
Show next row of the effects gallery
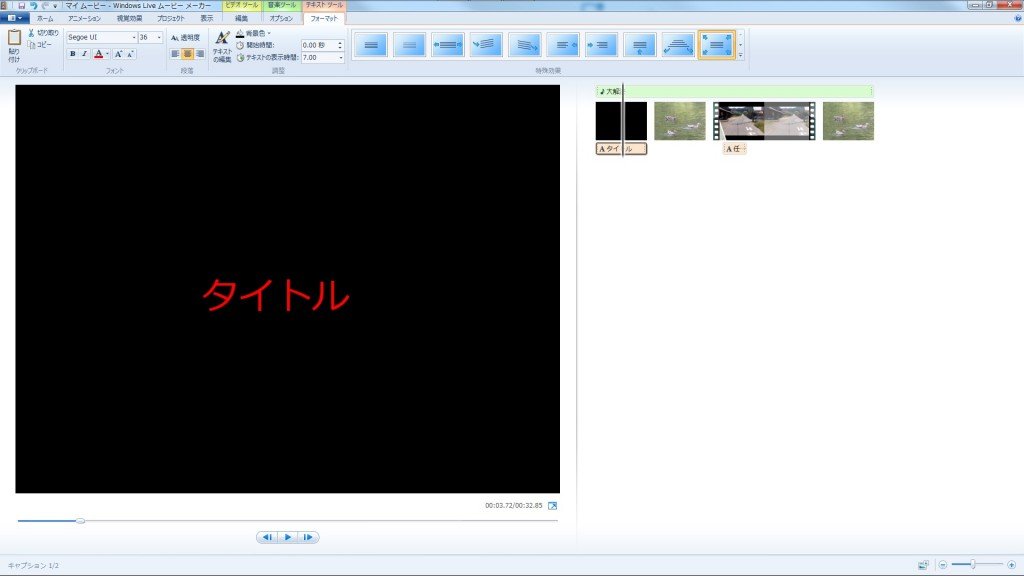(x=740, y=45)
